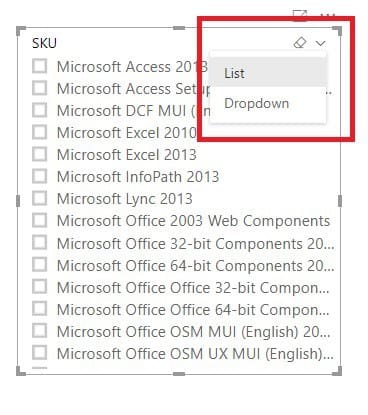Choose Dropdown from slicer type menu

tap(268, 103)
